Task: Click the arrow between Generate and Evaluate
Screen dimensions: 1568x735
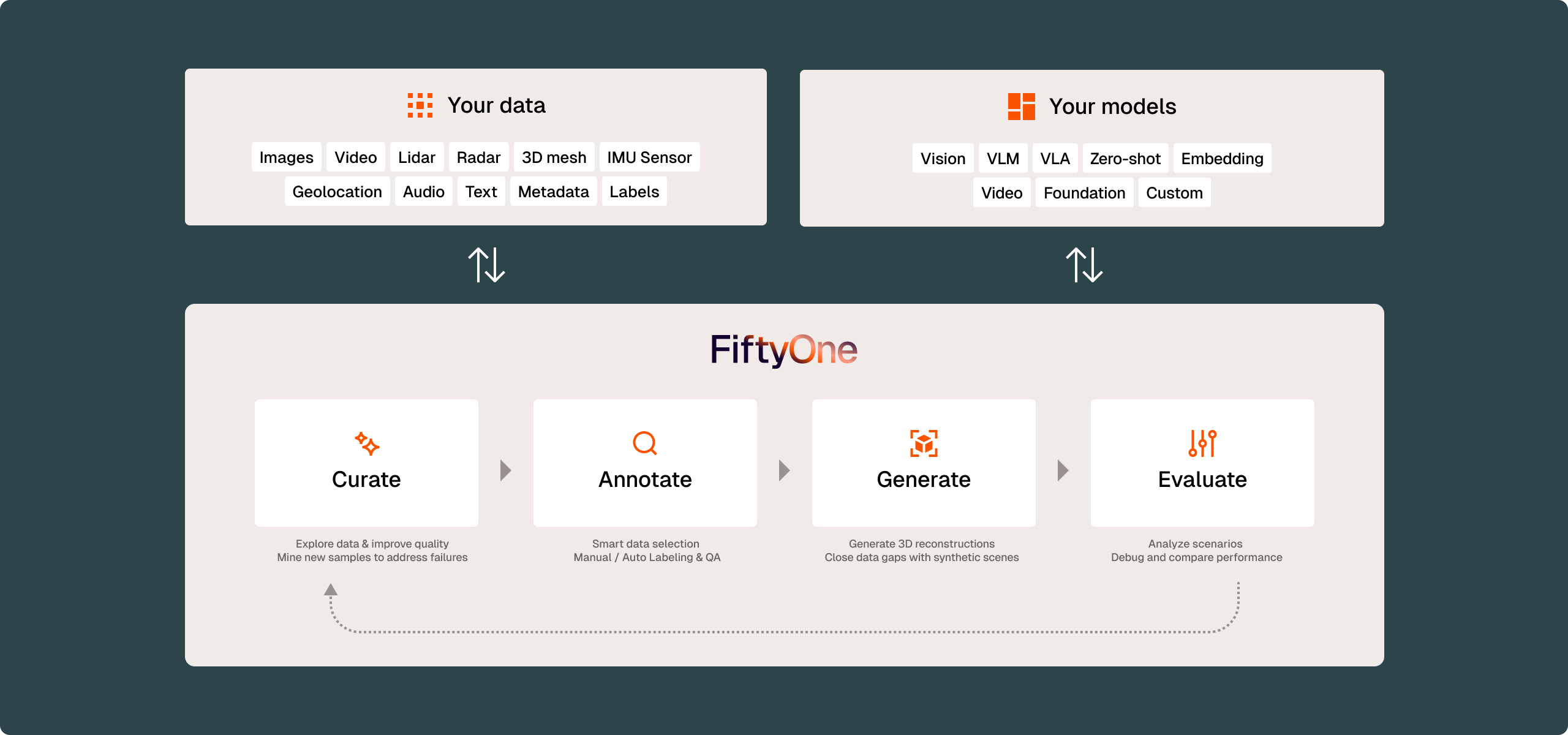Action: [x=1063, y=470]
